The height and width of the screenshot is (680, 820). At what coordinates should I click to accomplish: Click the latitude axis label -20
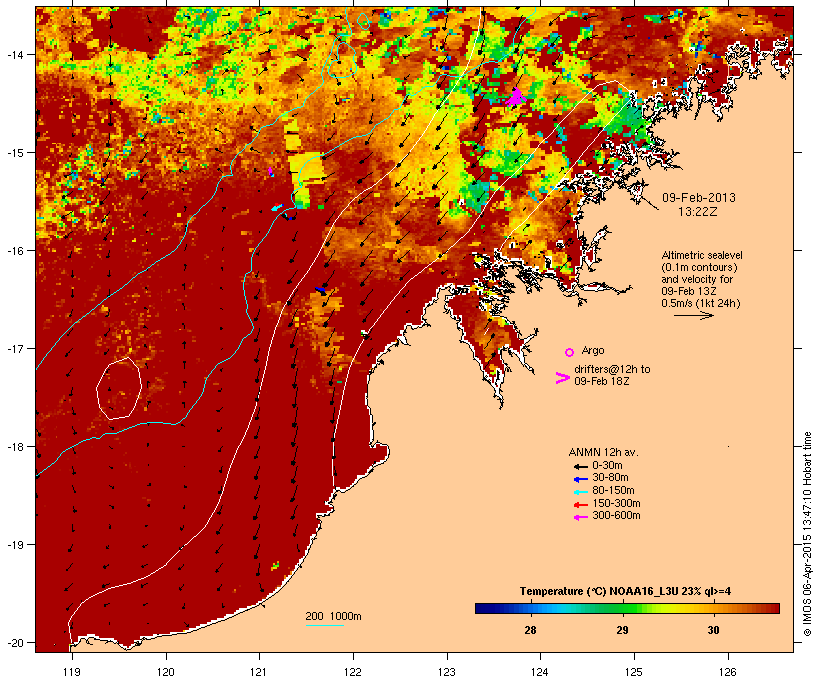pos(14,642)
